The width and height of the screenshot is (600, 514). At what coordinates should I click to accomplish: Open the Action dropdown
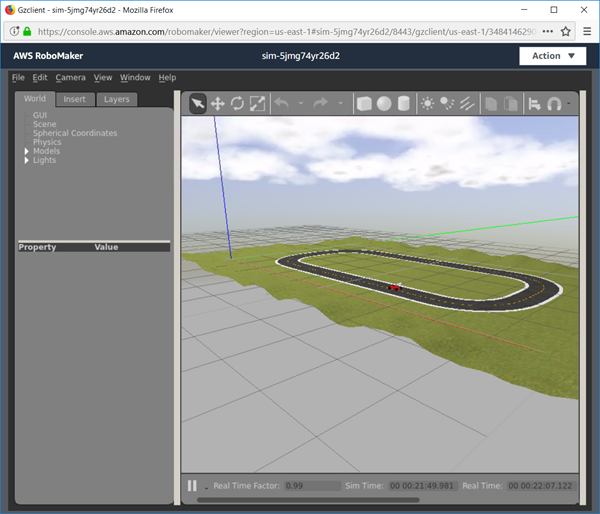[x=552, y=56]
